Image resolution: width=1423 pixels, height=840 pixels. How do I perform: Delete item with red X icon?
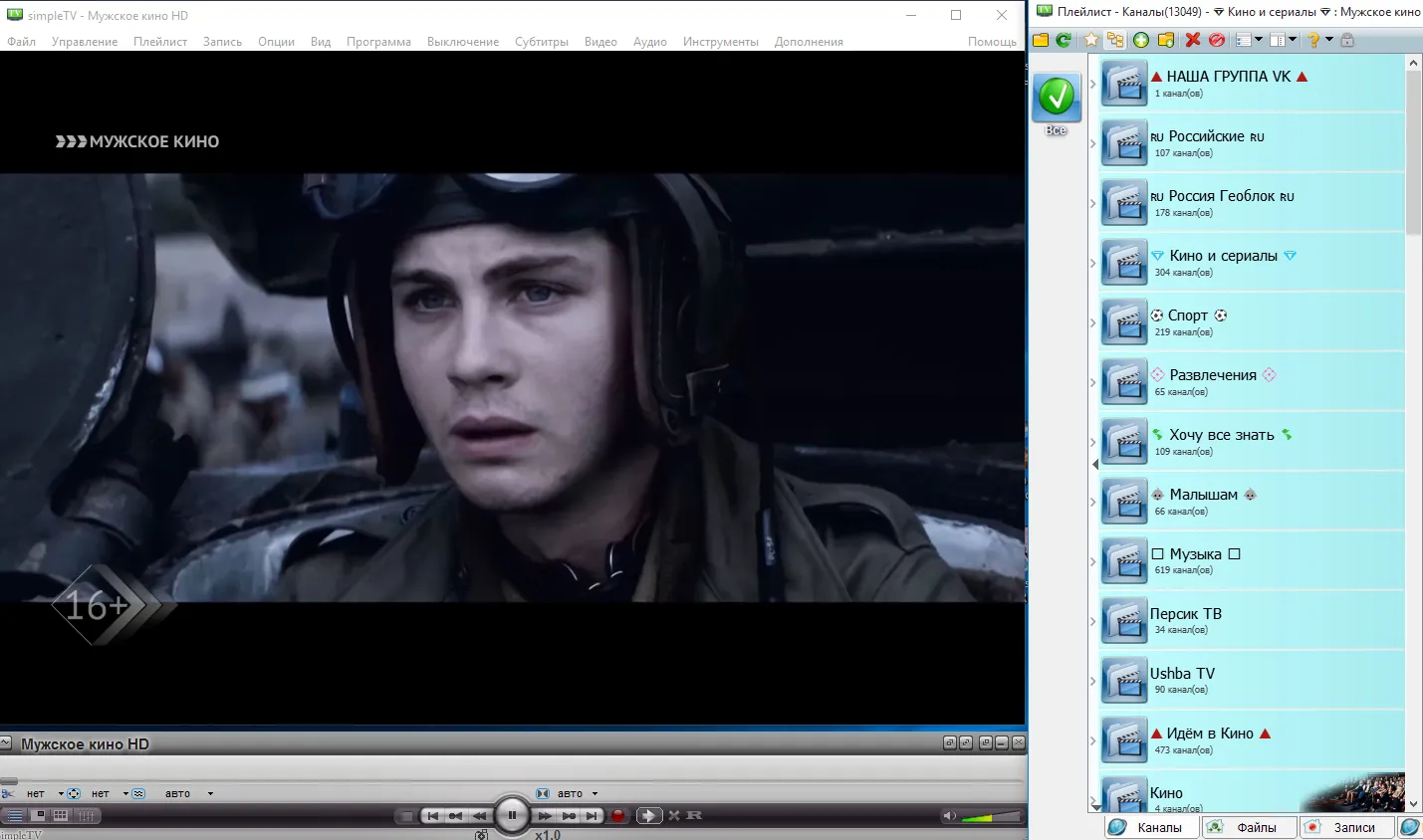(1193, 40)
